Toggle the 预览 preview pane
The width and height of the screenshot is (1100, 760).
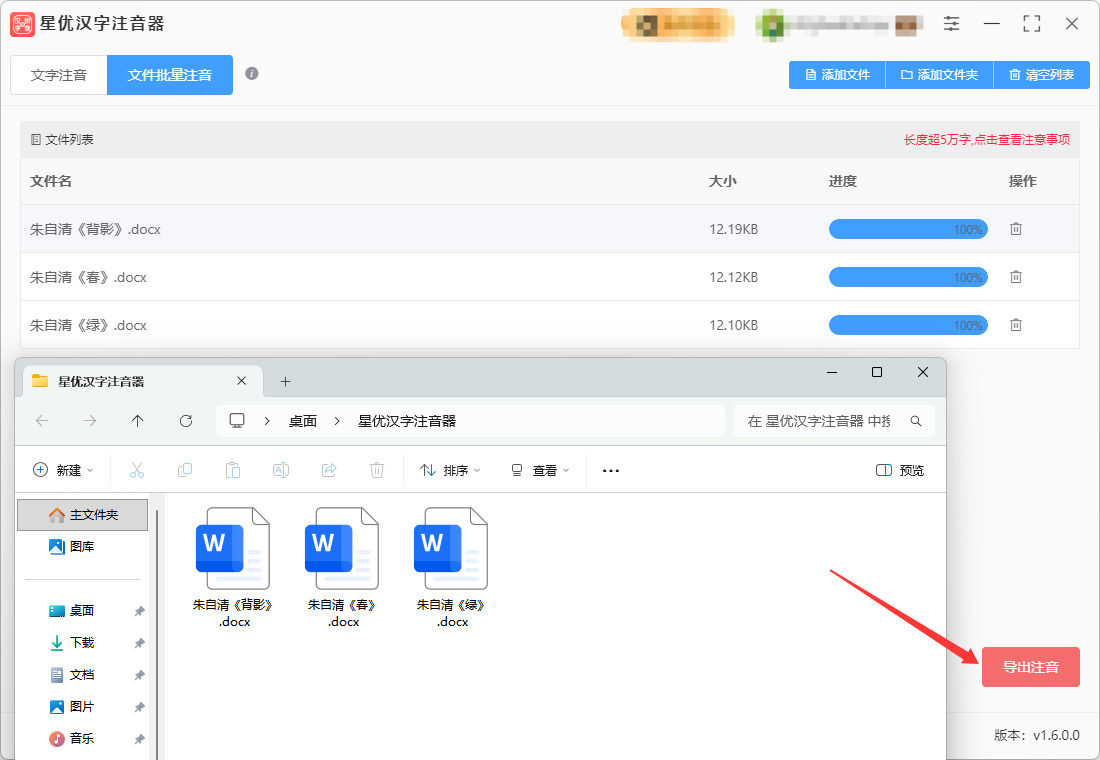[900, 470]
